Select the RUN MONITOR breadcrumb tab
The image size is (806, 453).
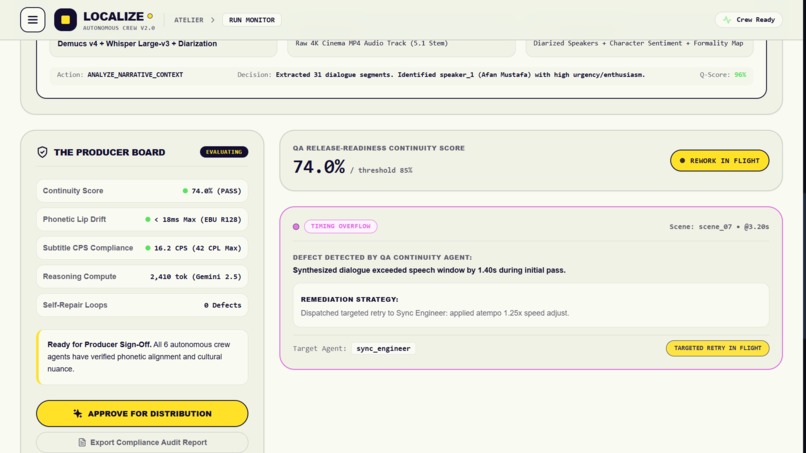coord(252,20)
